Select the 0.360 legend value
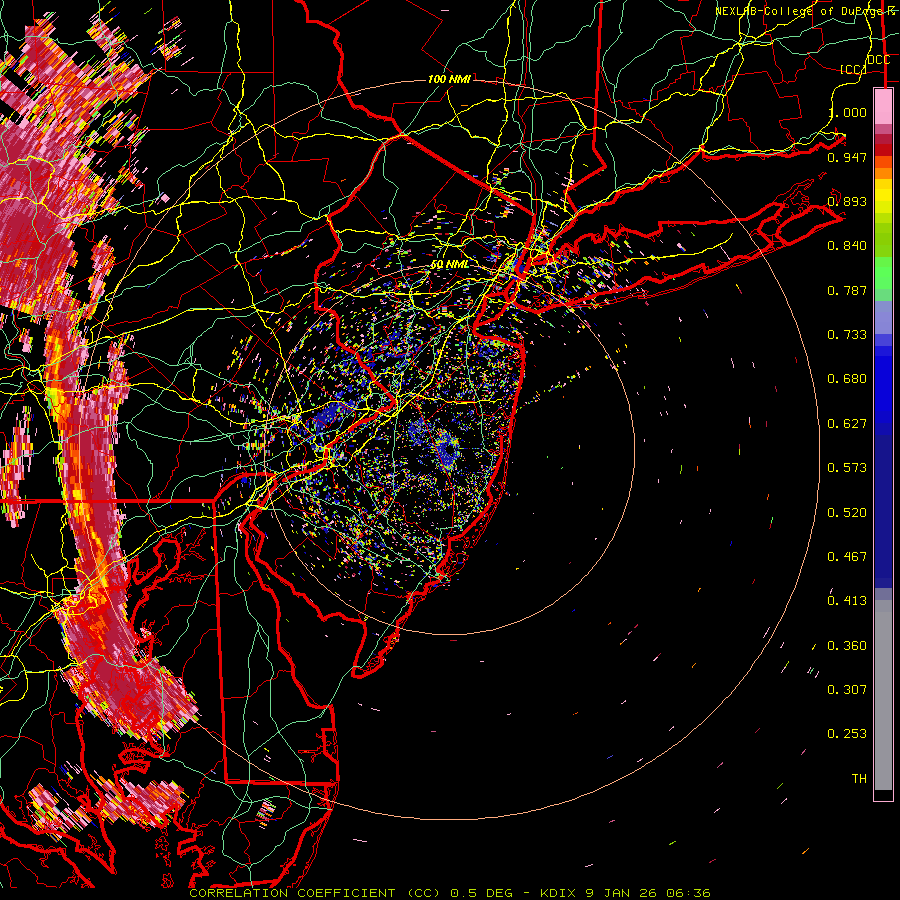This screenshot has height=900, width=900. (847, 646)
